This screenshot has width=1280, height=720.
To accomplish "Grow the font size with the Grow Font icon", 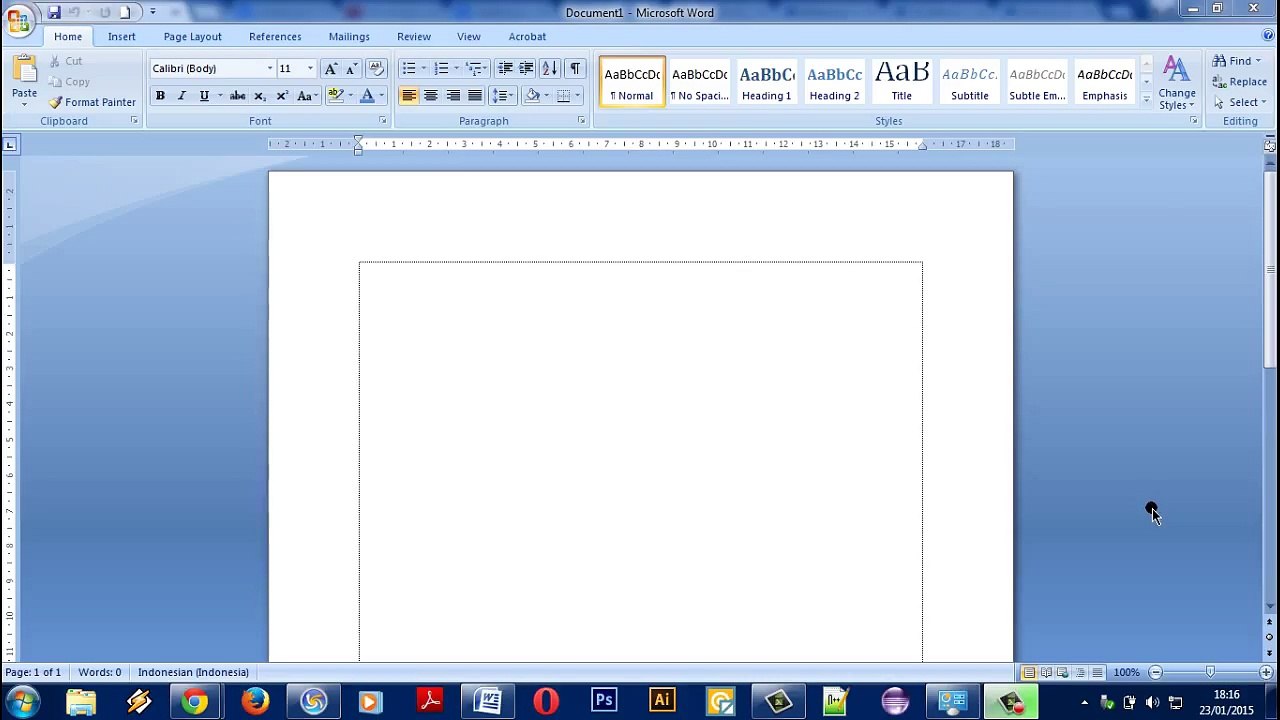I will [x=331, y=68].
